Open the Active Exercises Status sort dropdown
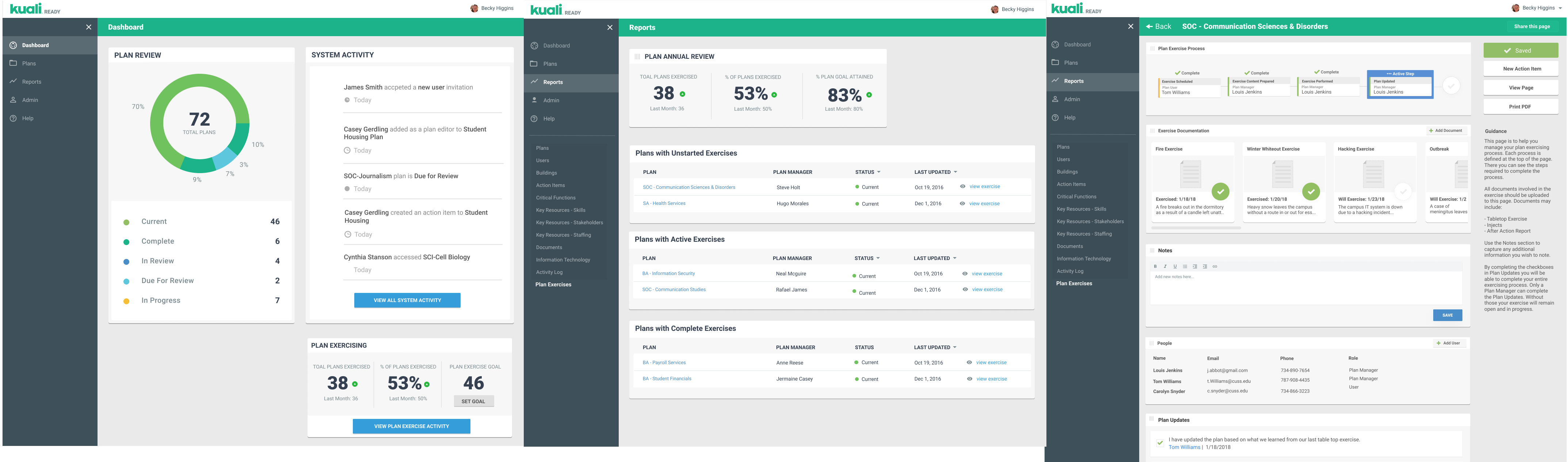The width and height of the screenshot is (1568, 462). click(878, 259)
